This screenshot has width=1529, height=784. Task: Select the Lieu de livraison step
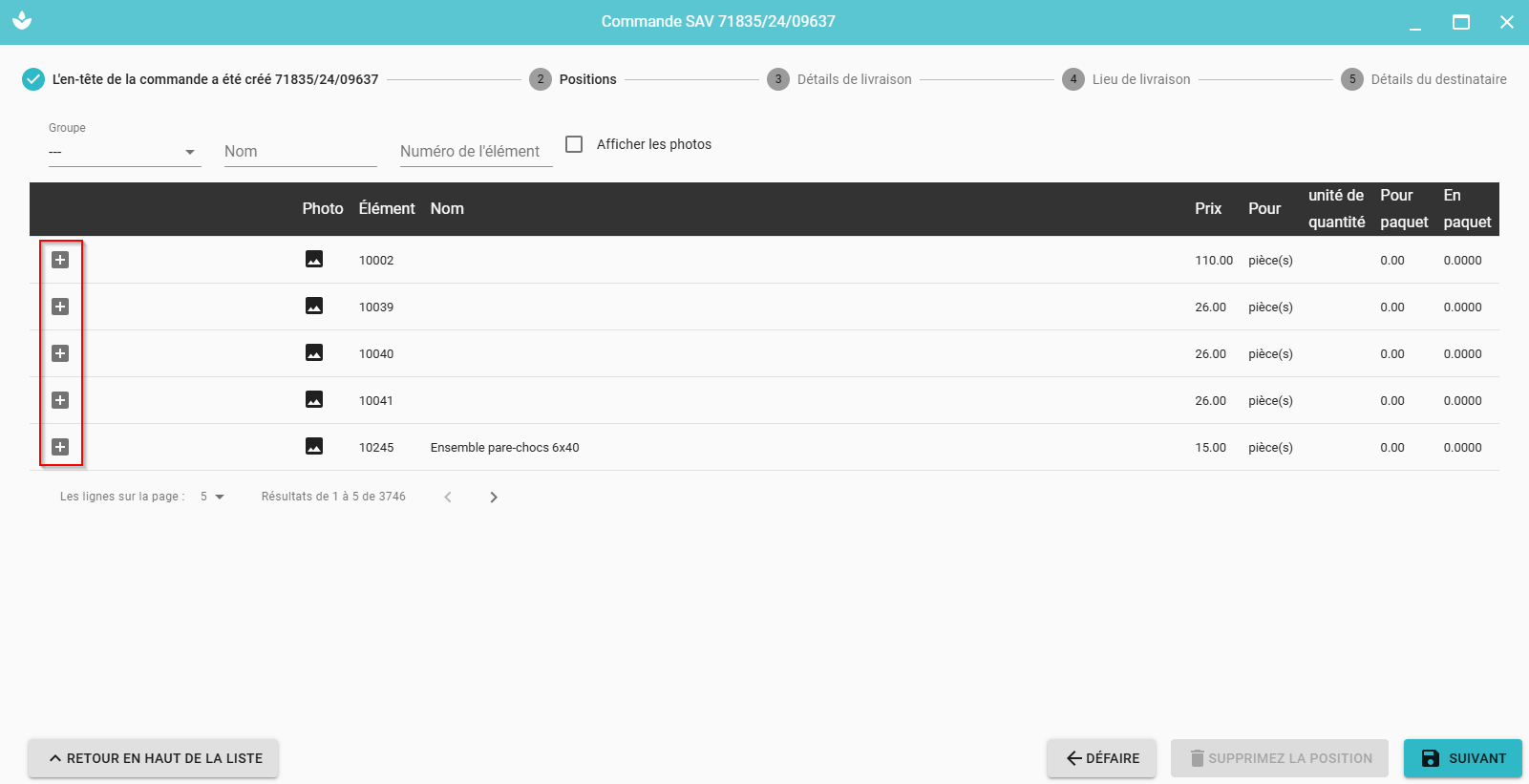tap(1128, 79)
